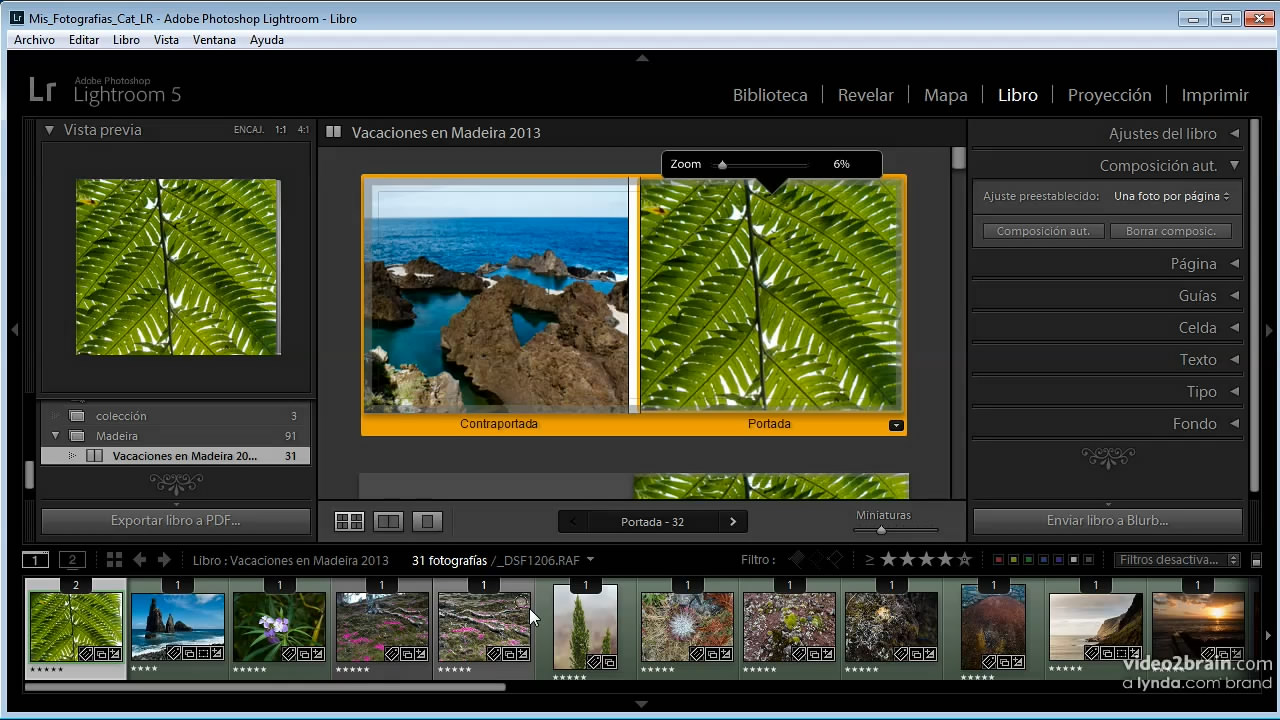Open Ventana menu

coord(214,40)
